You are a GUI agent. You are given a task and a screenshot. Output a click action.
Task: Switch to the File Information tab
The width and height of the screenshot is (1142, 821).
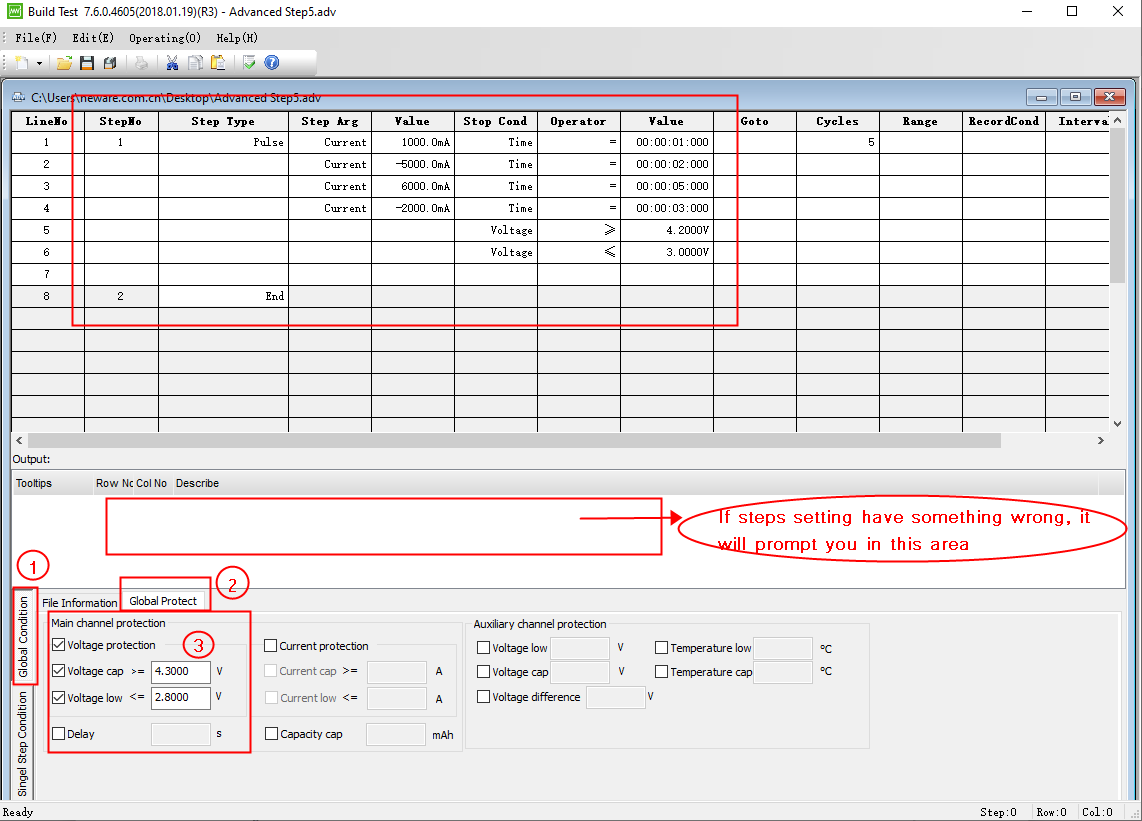click(79, 602)
